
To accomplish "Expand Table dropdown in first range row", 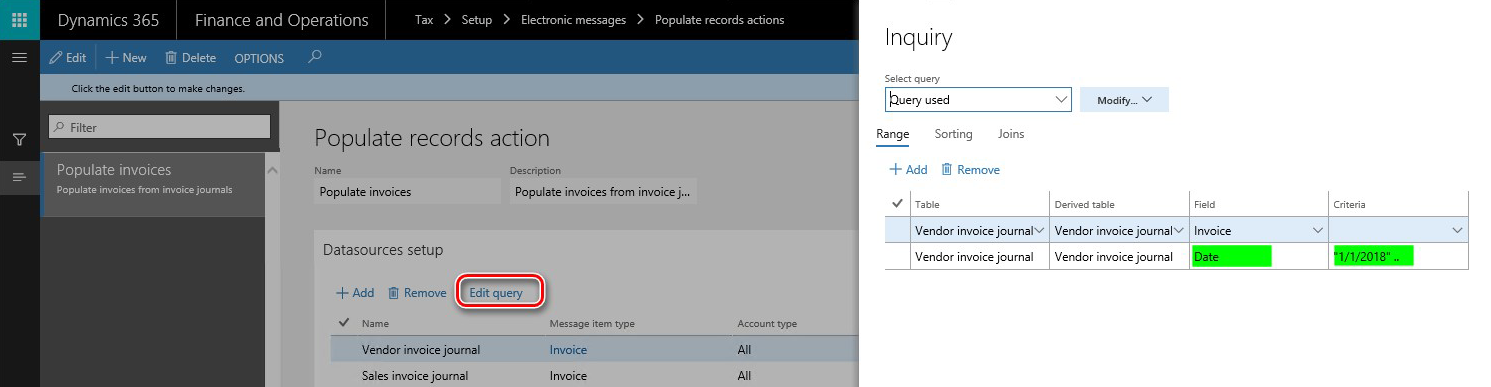I will click(x=1040, y=231).
